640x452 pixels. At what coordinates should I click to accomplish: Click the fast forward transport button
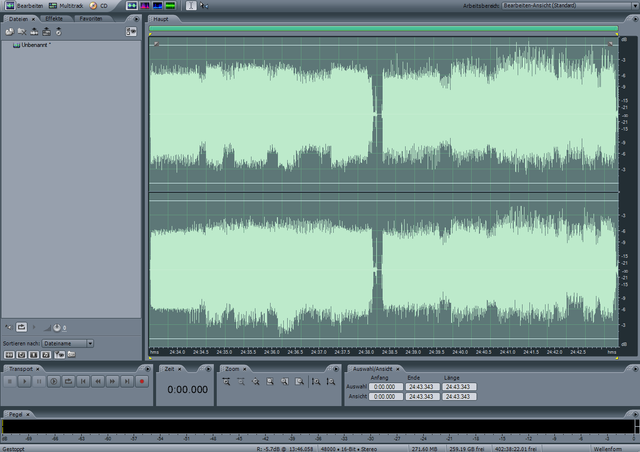(x=113, y=381)
